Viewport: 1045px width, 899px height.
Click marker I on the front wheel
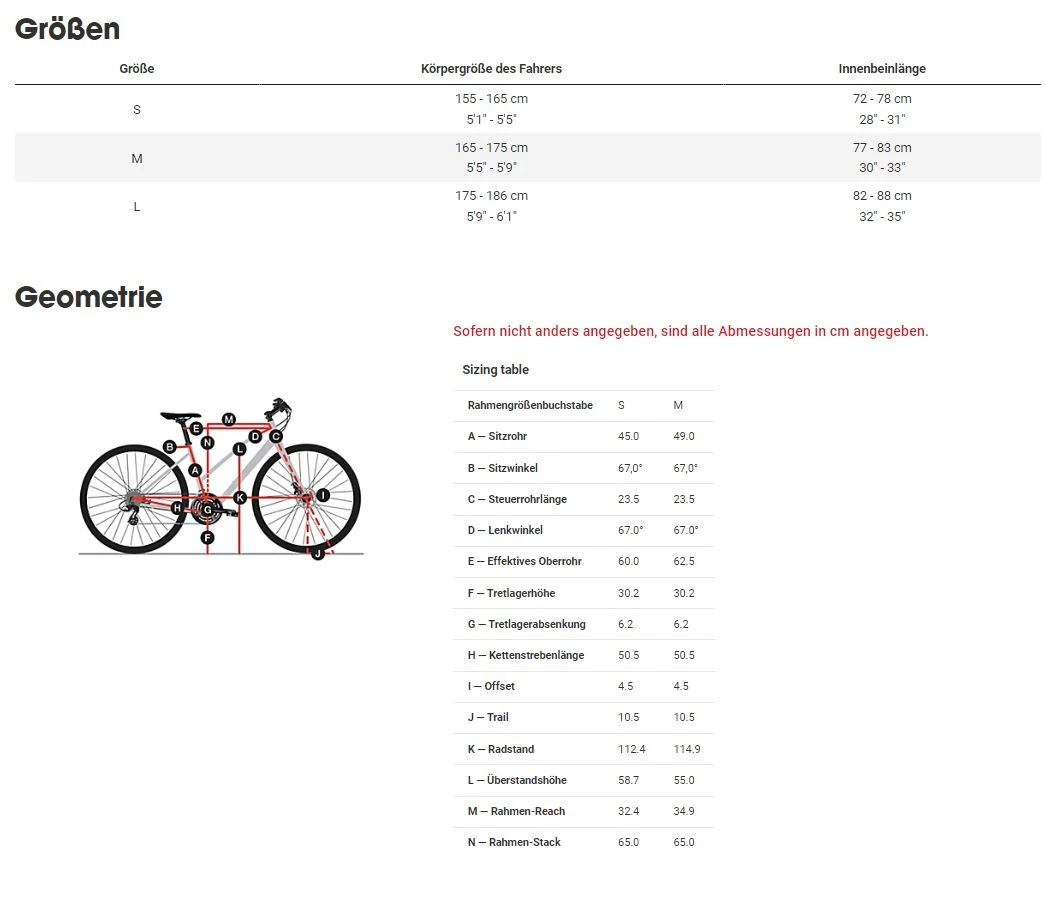[x=323, y=495]
